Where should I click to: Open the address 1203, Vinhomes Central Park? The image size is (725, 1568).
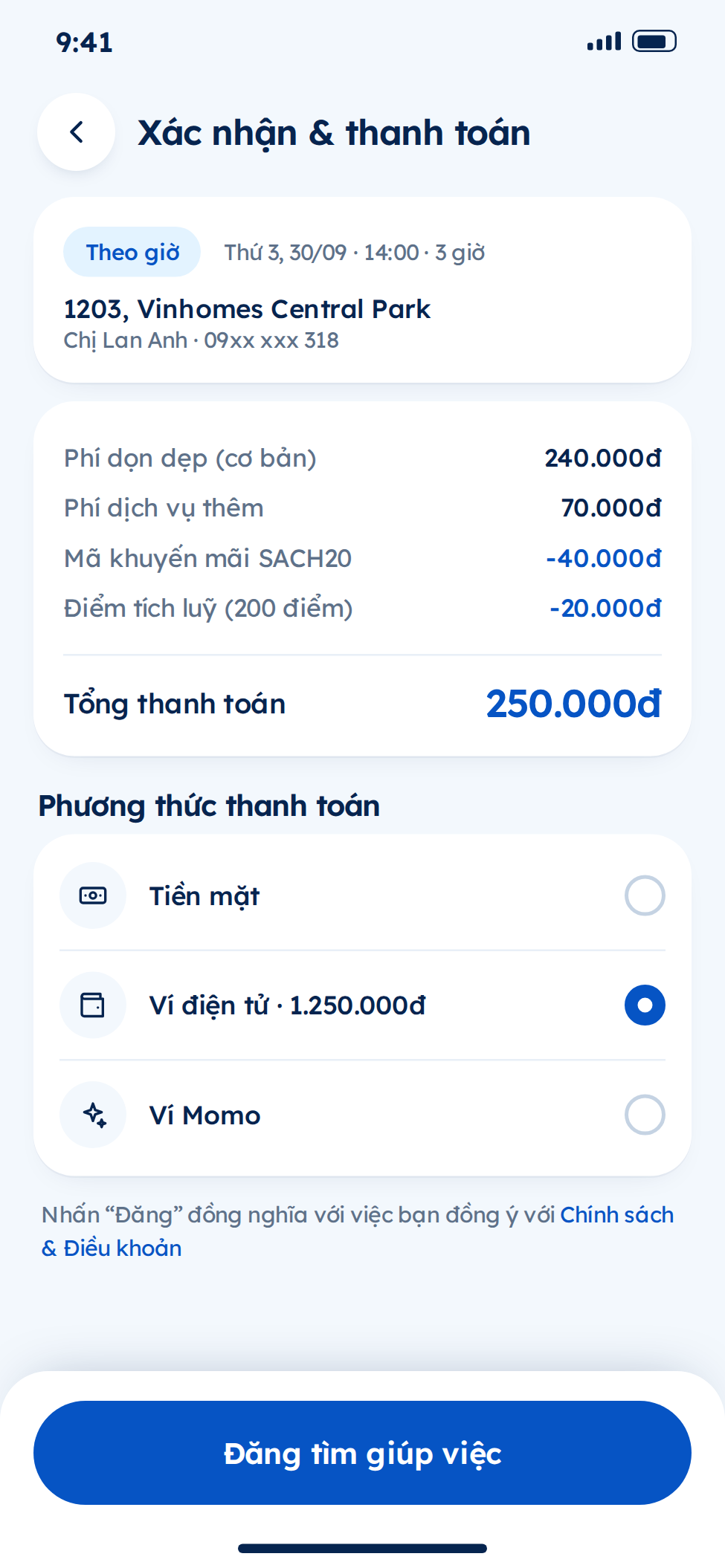tap(247, 309)
